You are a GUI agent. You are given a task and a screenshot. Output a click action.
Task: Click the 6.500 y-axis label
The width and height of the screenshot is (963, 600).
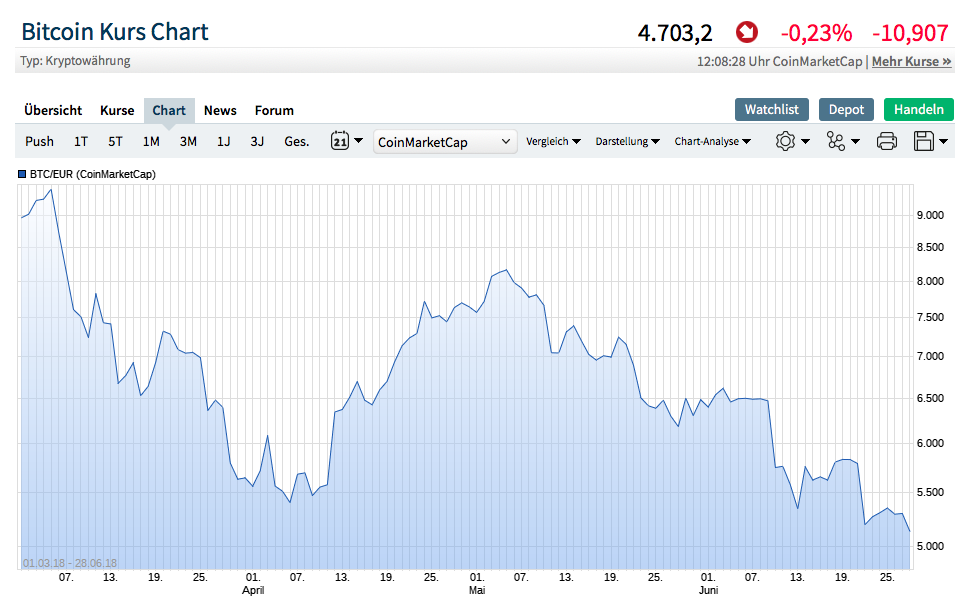point(930,398)
